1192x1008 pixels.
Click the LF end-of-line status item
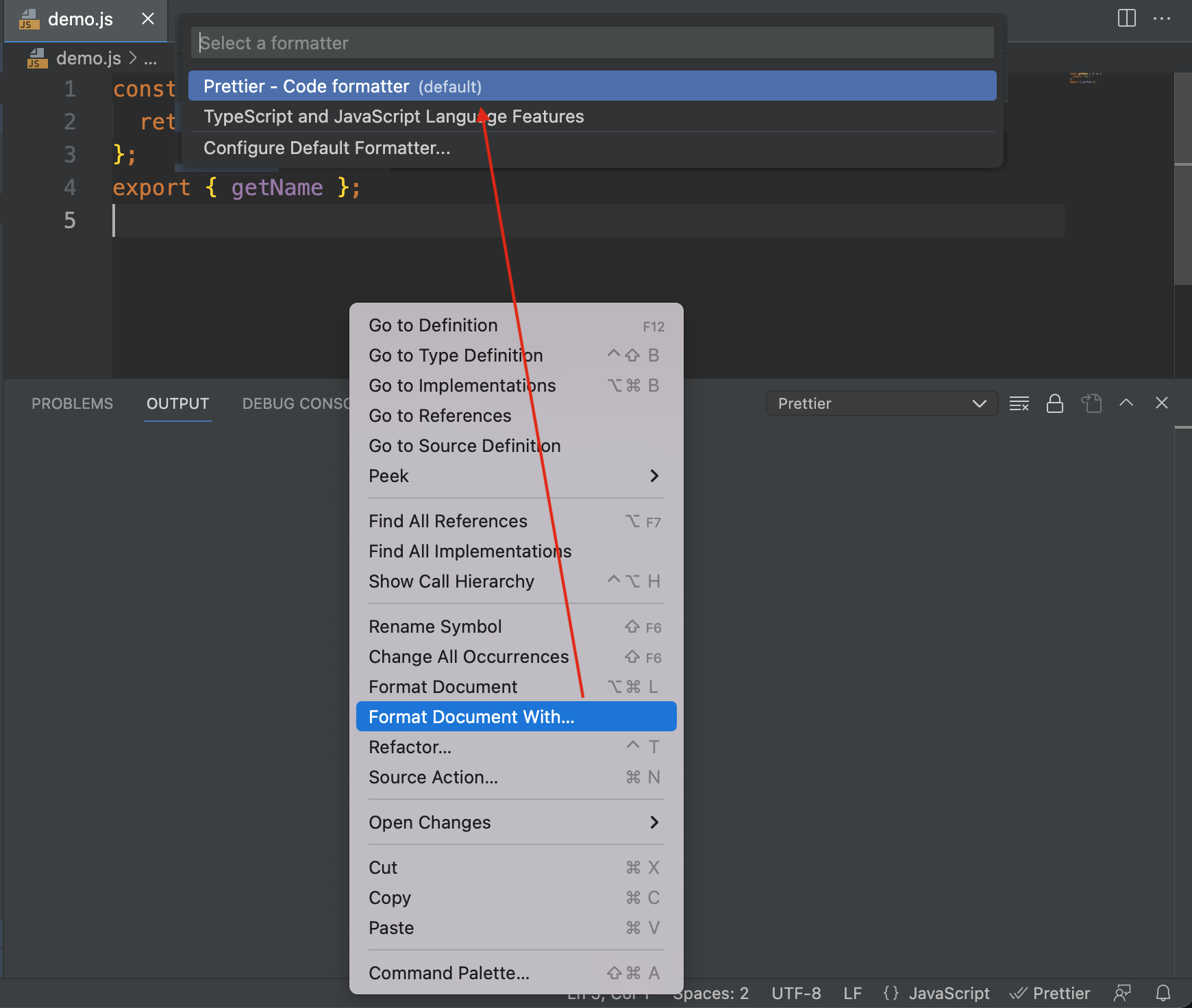853,994
